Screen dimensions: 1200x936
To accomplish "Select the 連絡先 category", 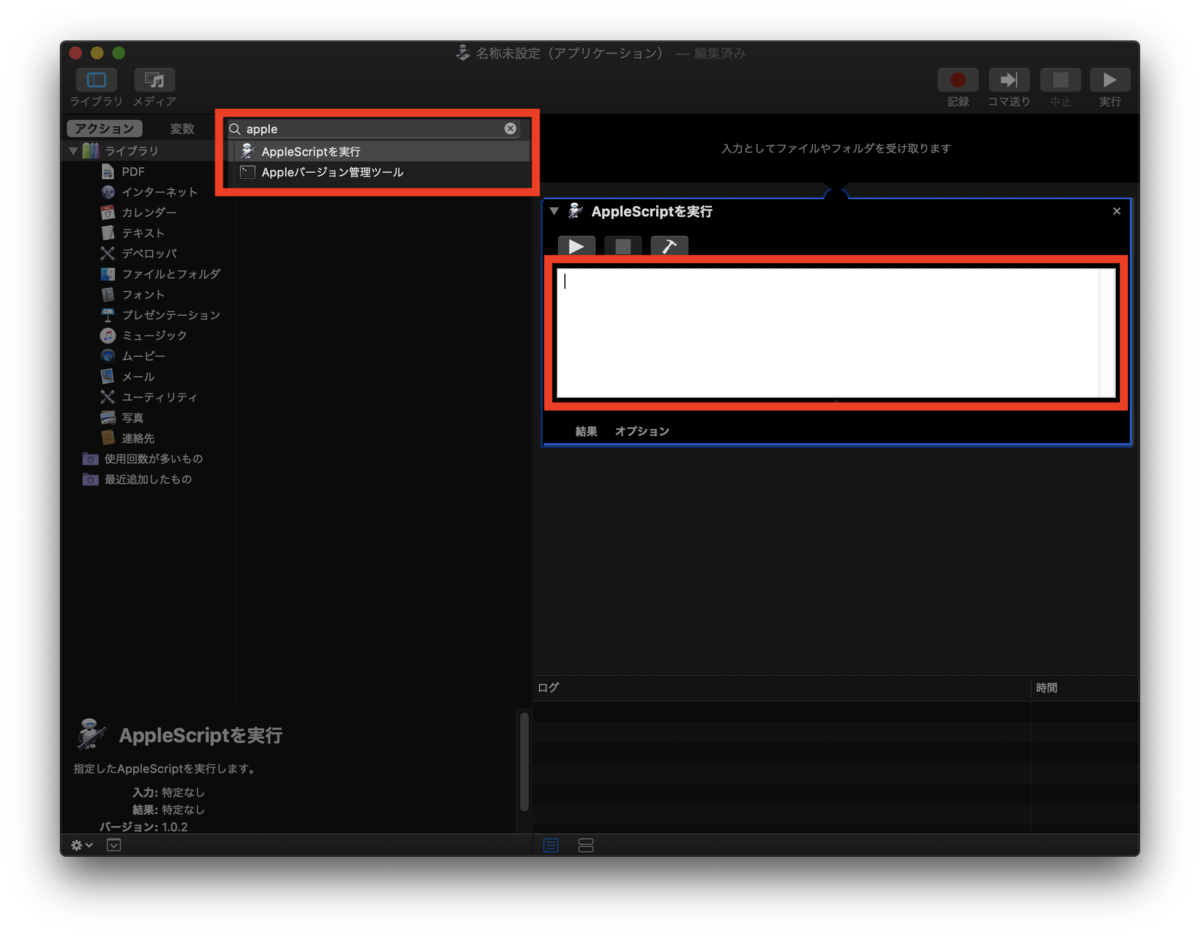I will pyautogui.click(x=127, y=438).
